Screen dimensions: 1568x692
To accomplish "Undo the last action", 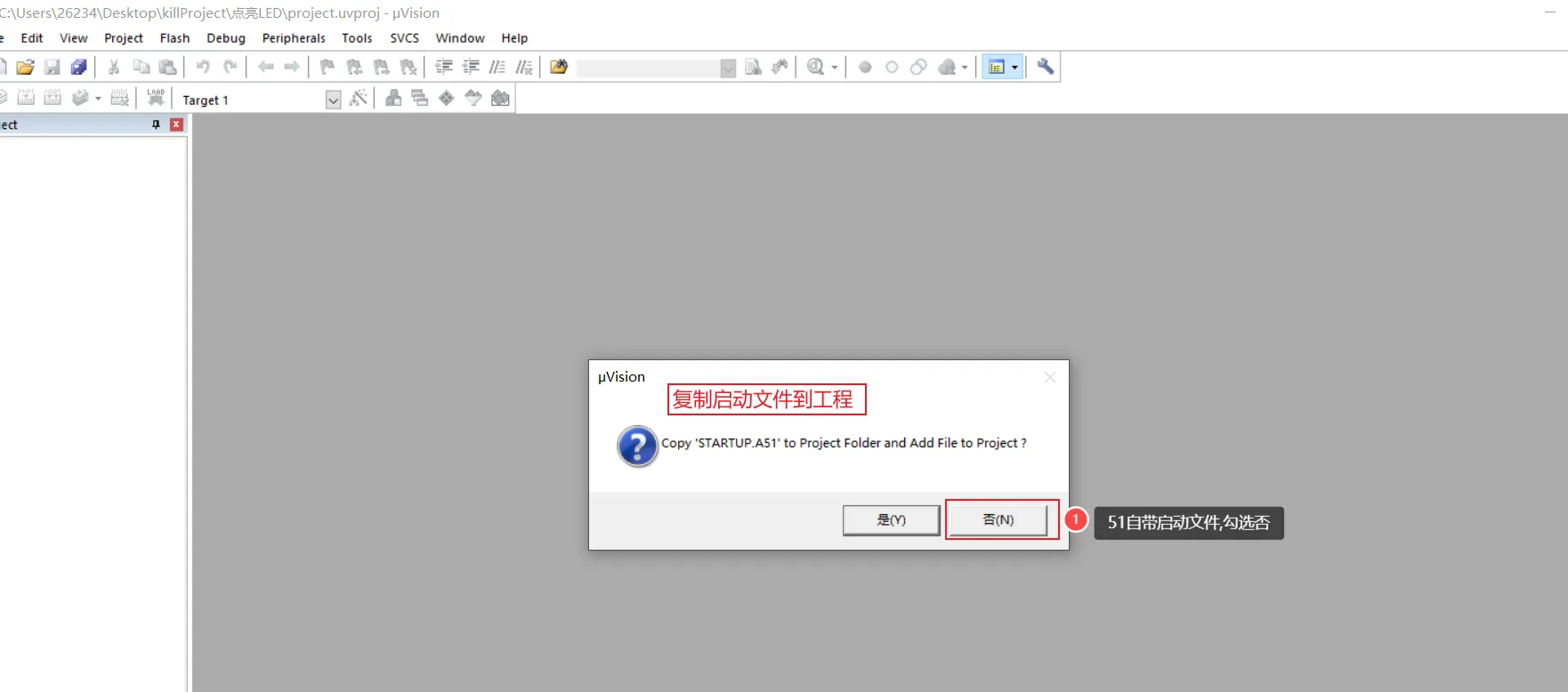I will pos(203,67).
